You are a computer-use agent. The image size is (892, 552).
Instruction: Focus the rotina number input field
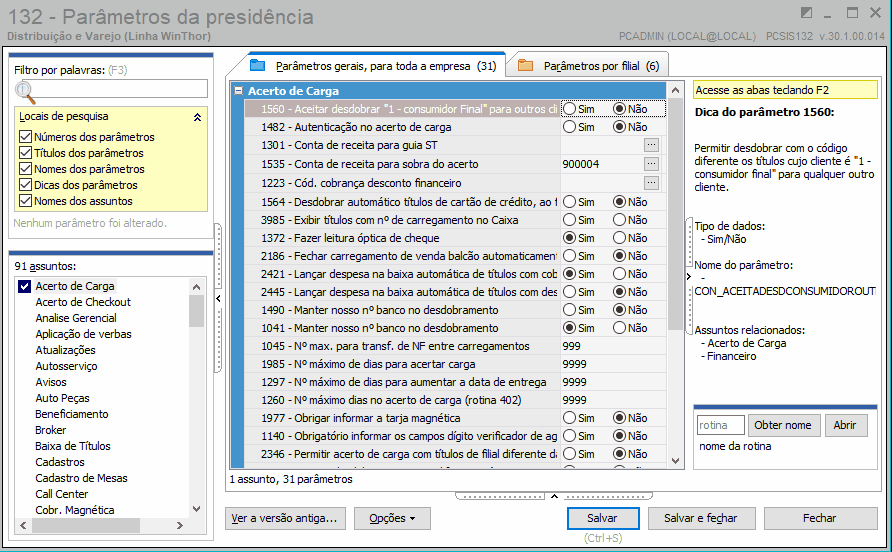[x=721, y=425]
